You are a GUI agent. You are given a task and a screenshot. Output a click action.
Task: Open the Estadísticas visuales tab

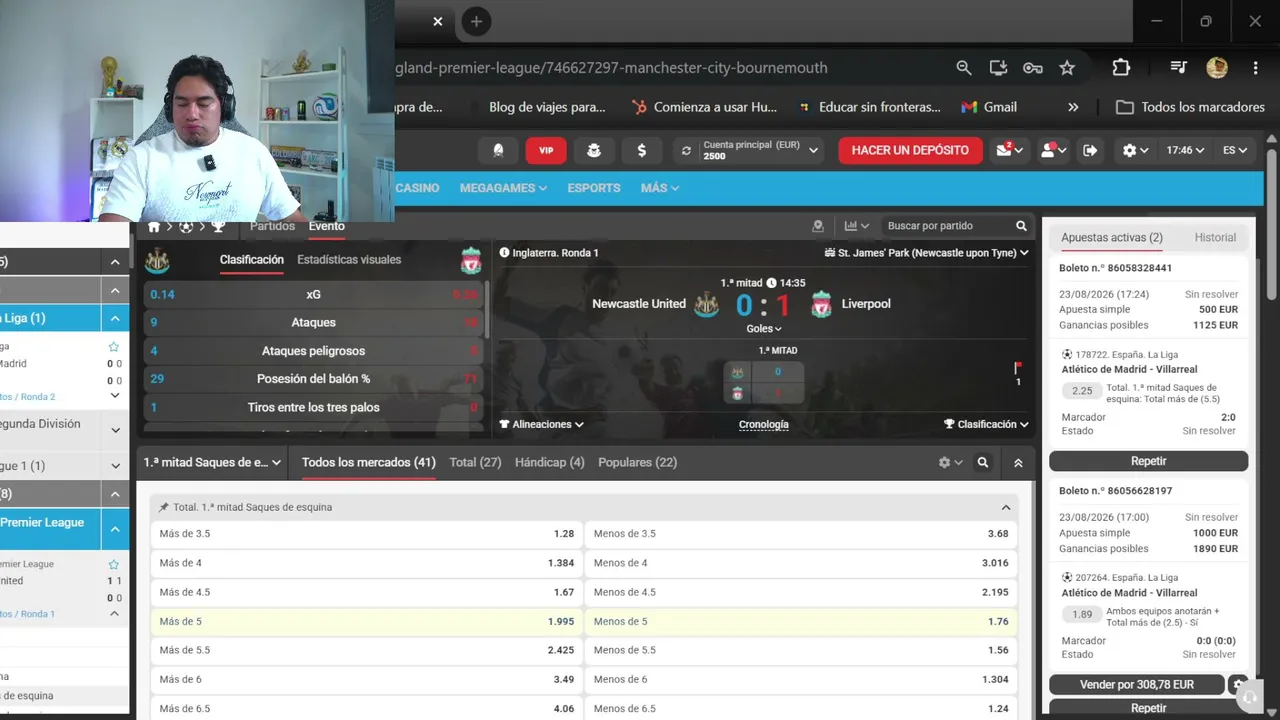point(349,260)
